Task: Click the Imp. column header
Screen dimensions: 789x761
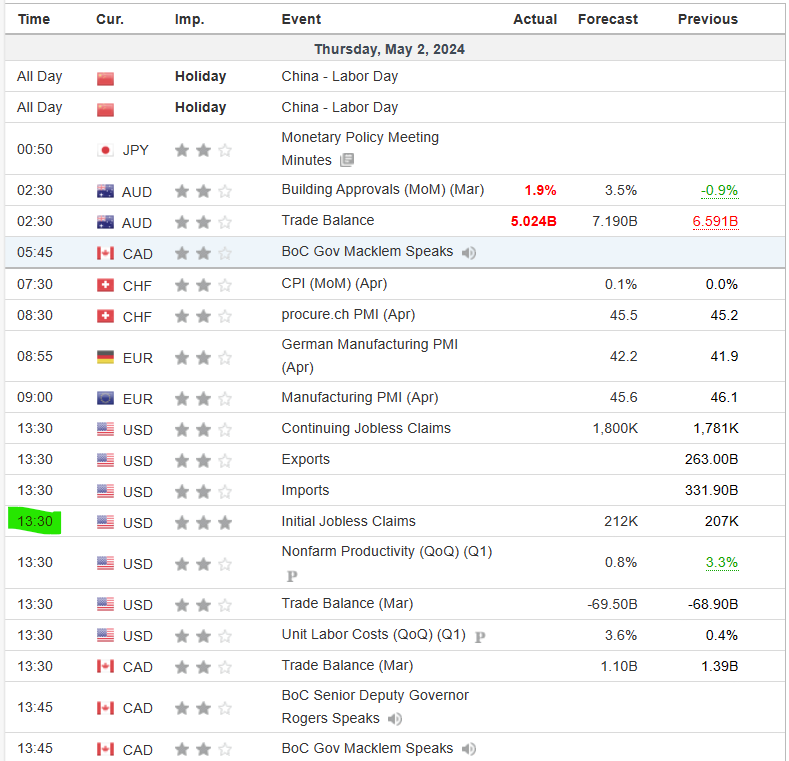Action: [189, 19]
